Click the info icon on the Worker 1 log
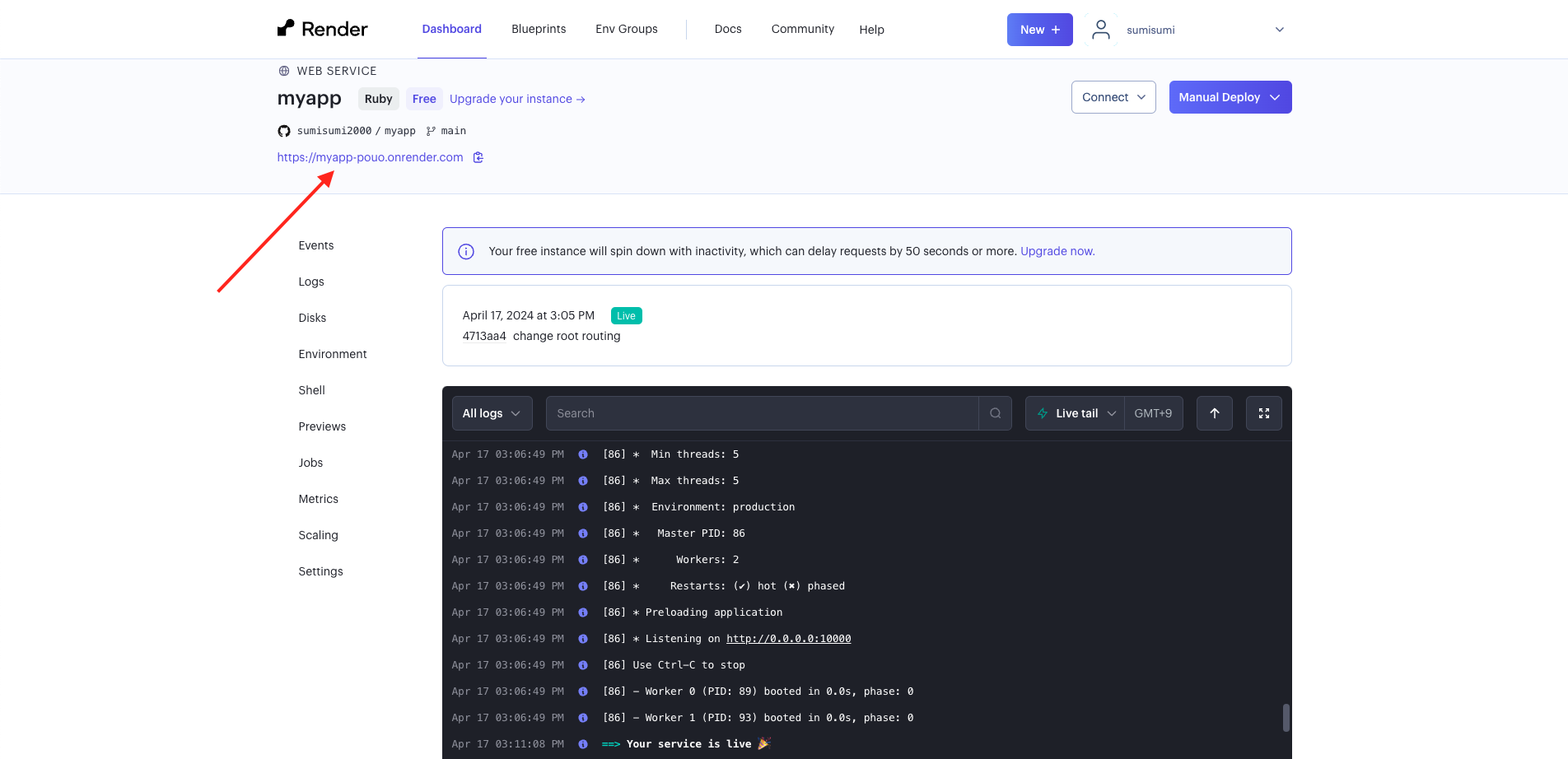 click(x=583, y=718)
